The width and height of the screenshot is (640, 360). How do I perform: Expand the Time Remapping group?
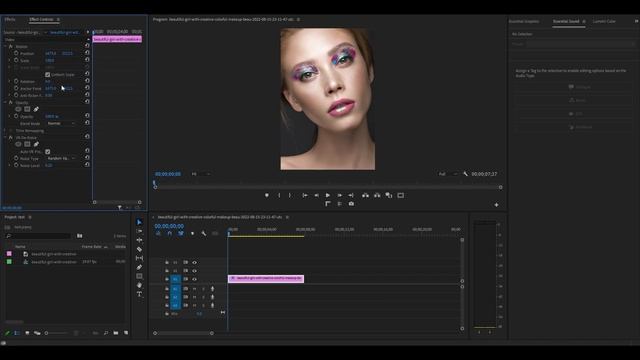(x=5, y=130)
